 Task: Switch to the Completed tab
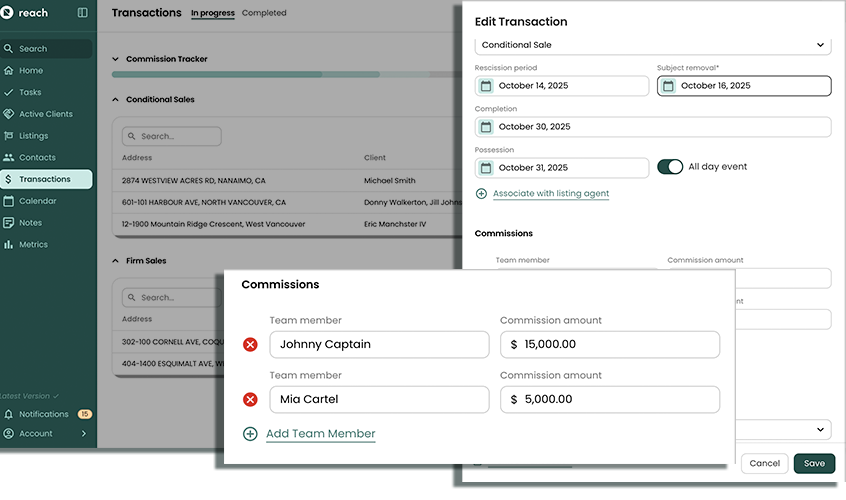[264, 13]
